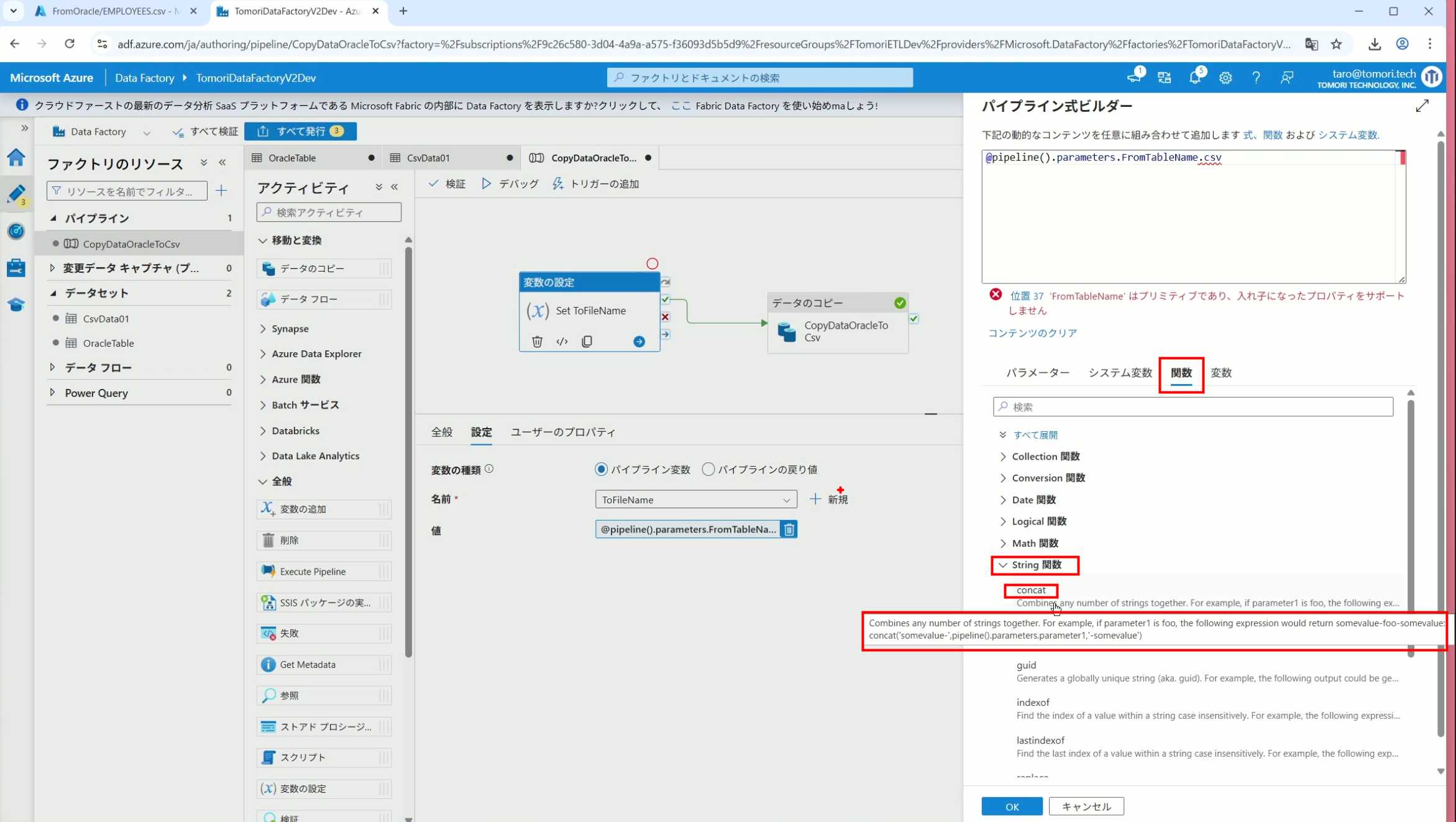Click the trash icon beside the value field

pyautogui.click(x=789, y=529)
